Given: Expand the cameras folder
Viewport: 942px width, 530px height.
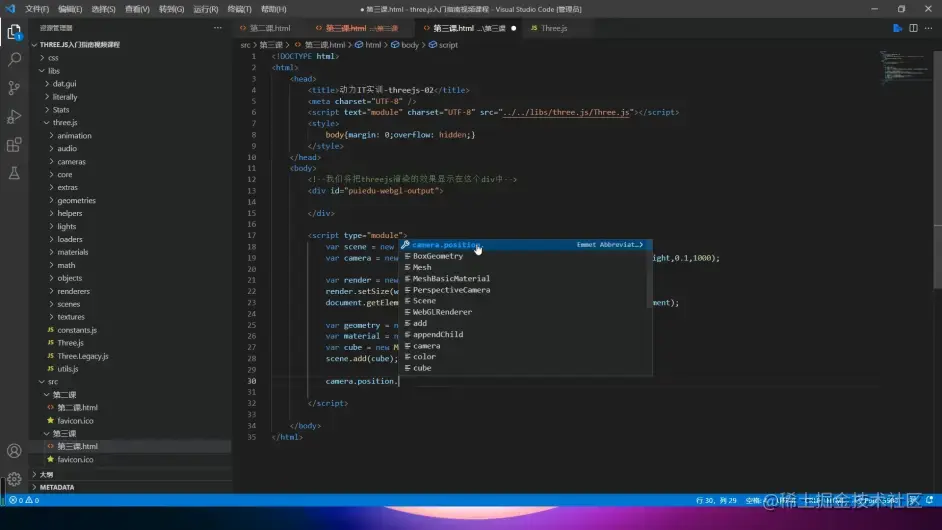Looking at the screenshot, I should (x=71, y=162).
